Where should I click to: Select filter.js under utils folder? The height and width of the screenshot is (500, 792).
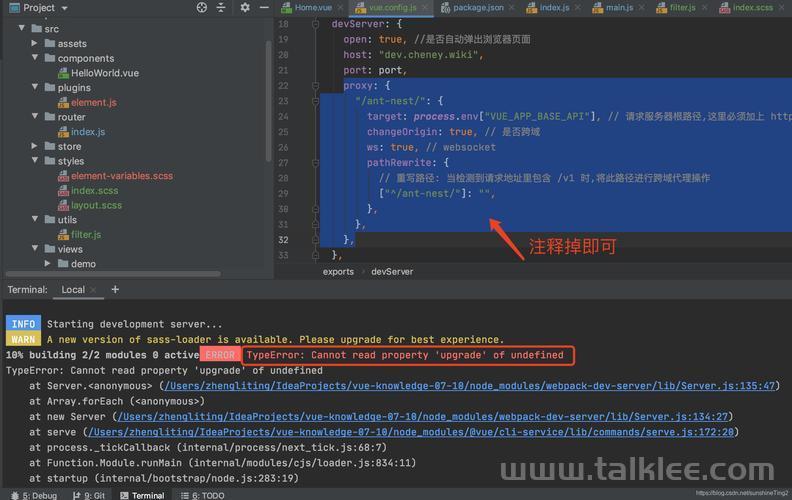pos(86,234)
